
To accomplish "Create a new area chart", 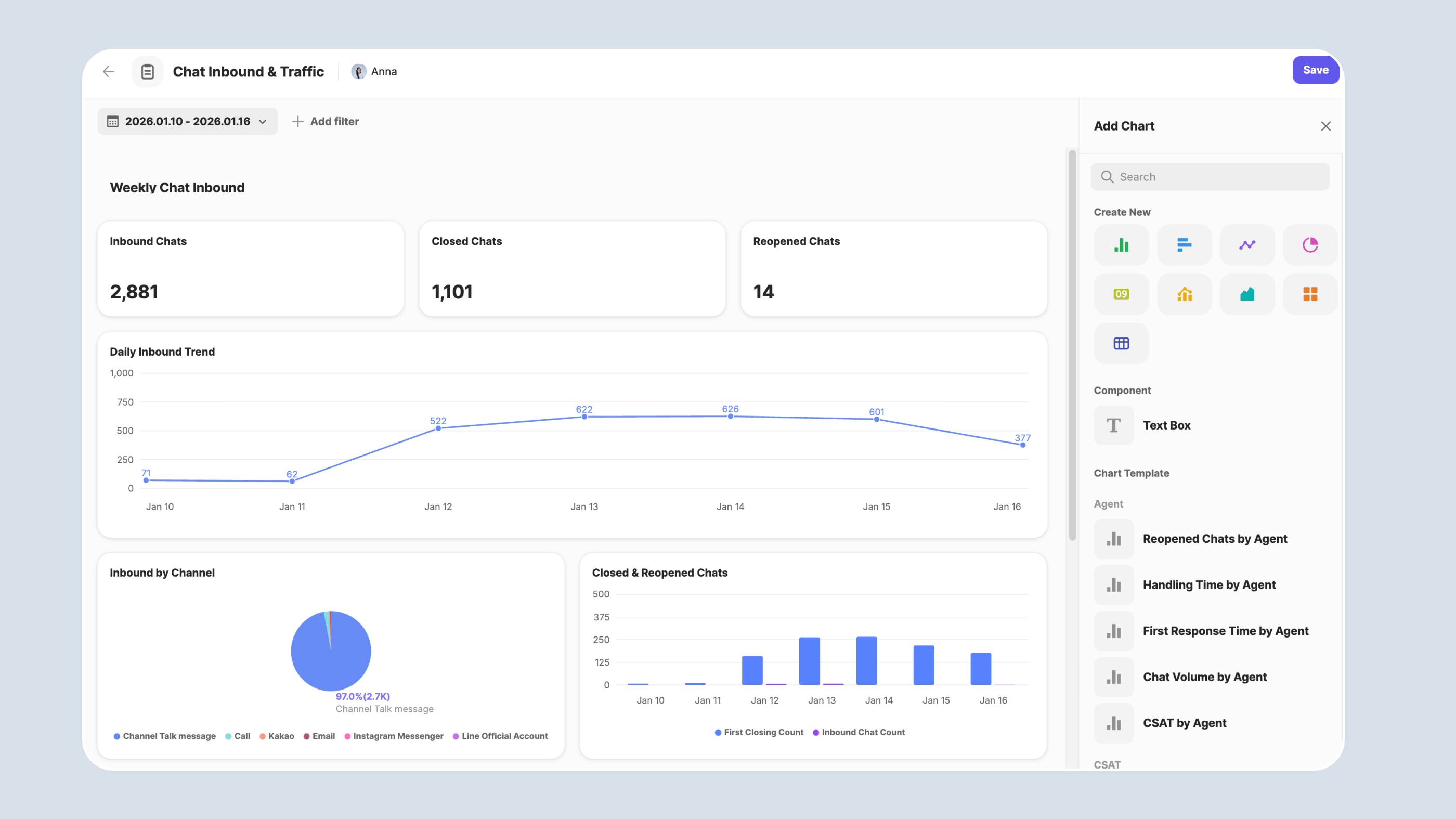I will tap(1247, 294).
